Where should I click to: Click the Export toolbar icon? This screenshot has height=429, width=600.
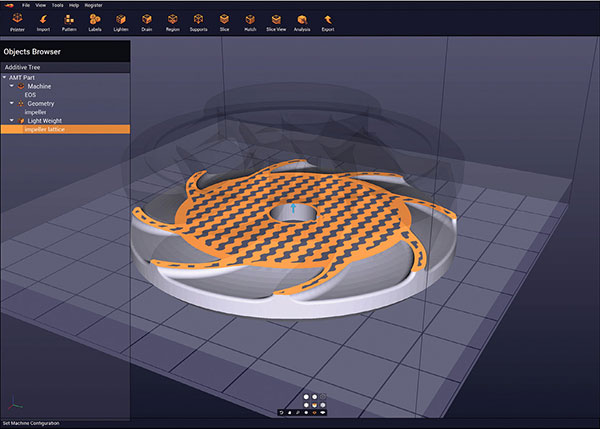(x=328, y=22)
